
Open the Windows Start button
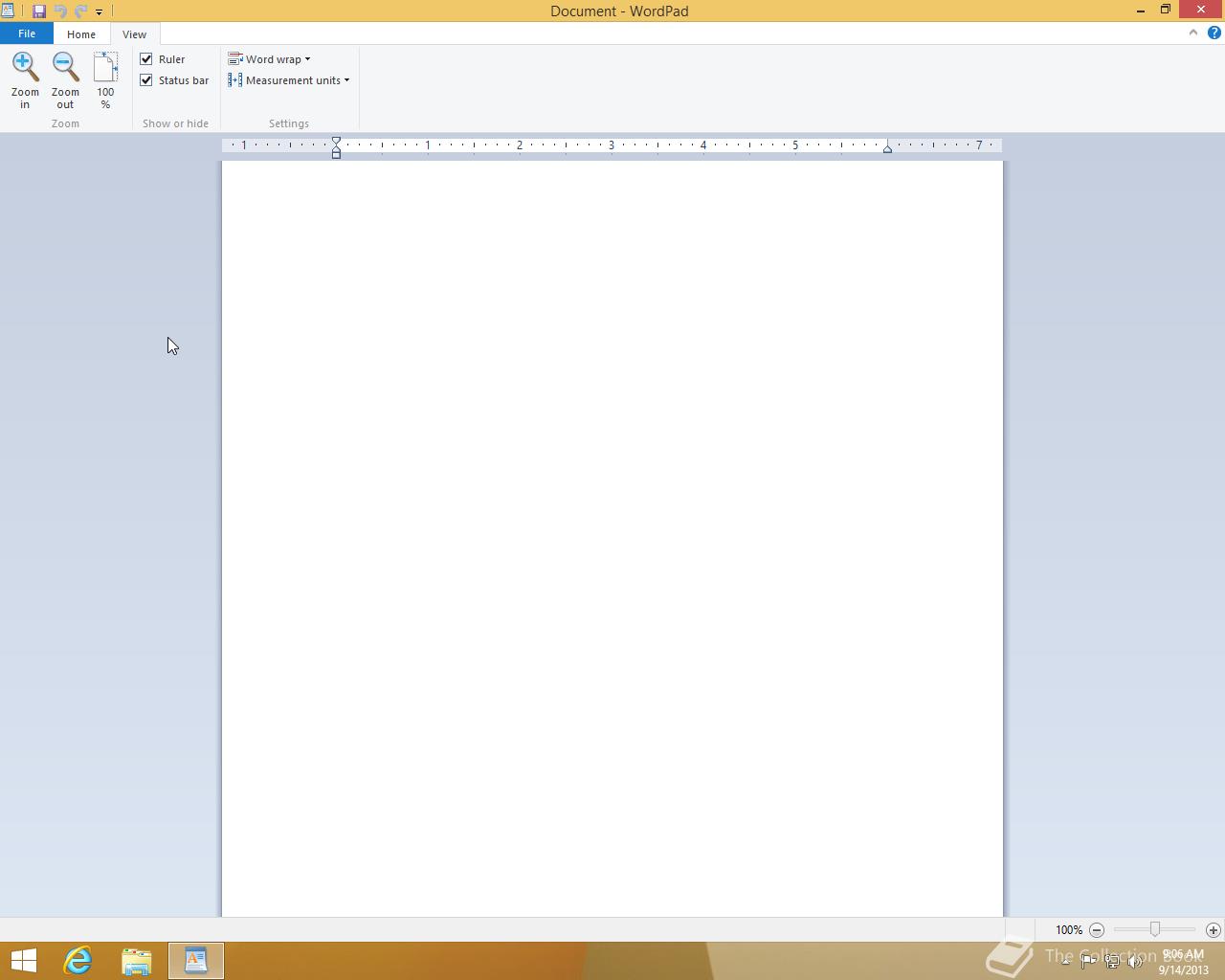pos(23,961)
